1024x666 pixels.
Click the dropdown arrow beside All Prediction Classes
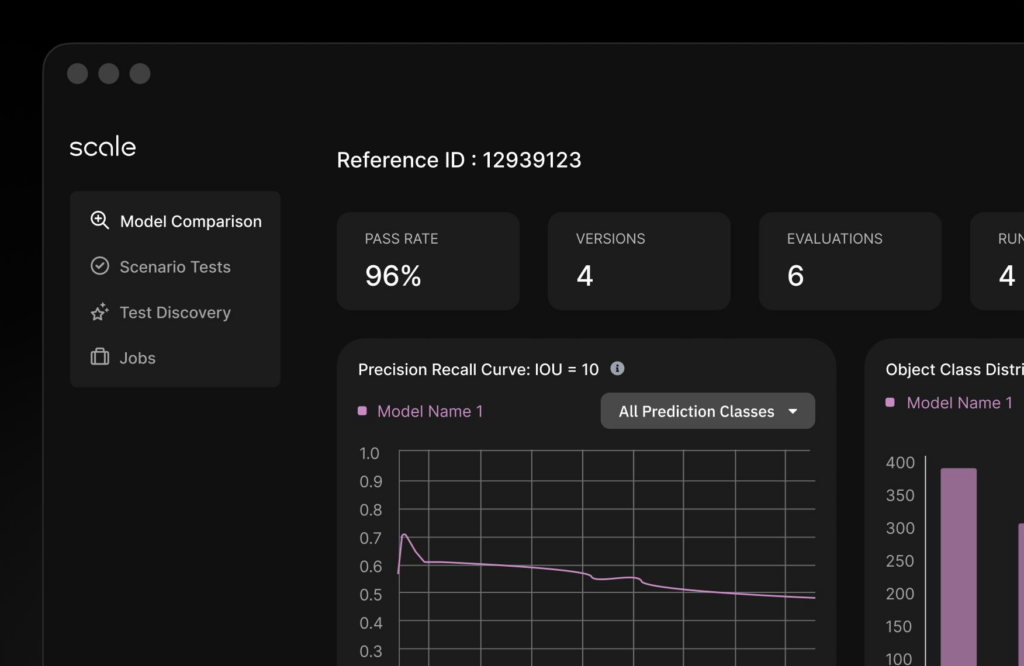click(792, 411)
